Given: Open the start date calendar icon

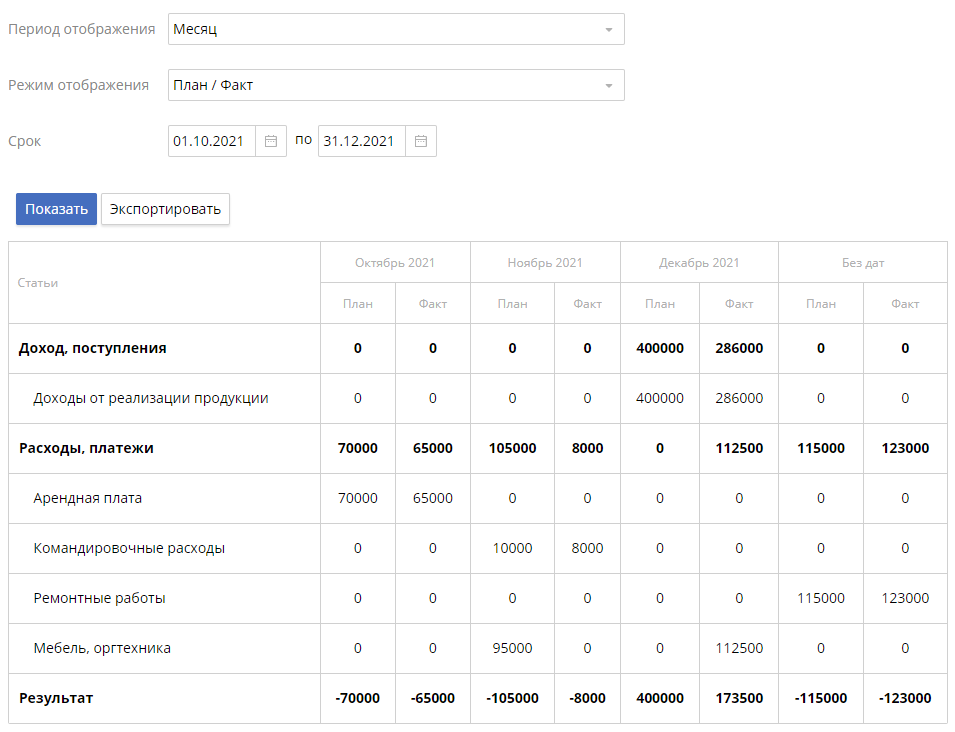Looking at the screenshot, I should point(270,142).
